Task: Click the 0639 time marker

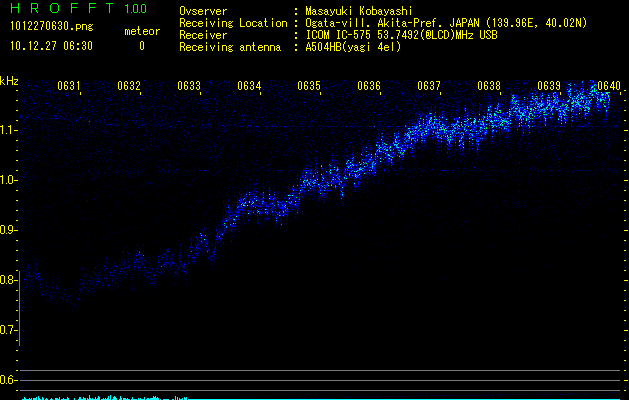Action: (x=549, y=86)
